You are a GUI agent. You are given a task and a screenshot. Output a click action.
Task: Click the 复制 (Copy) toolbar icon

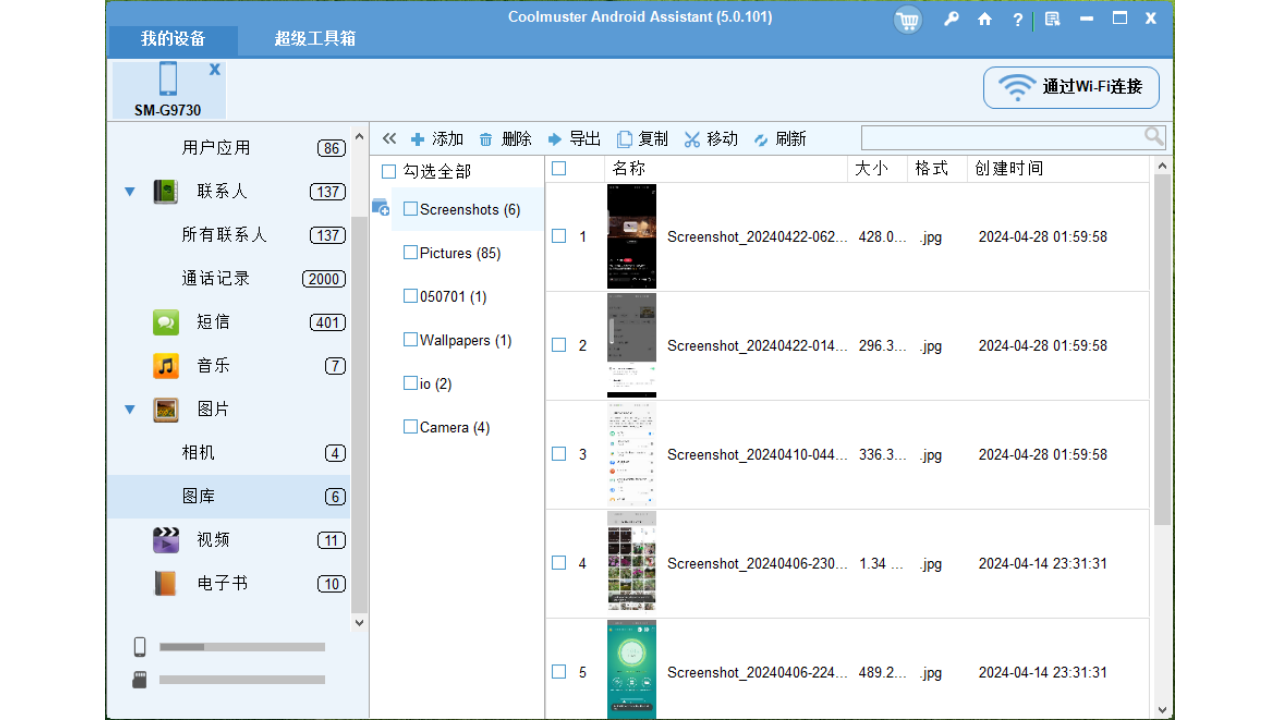pyautogui.click(x=622, y=138)
